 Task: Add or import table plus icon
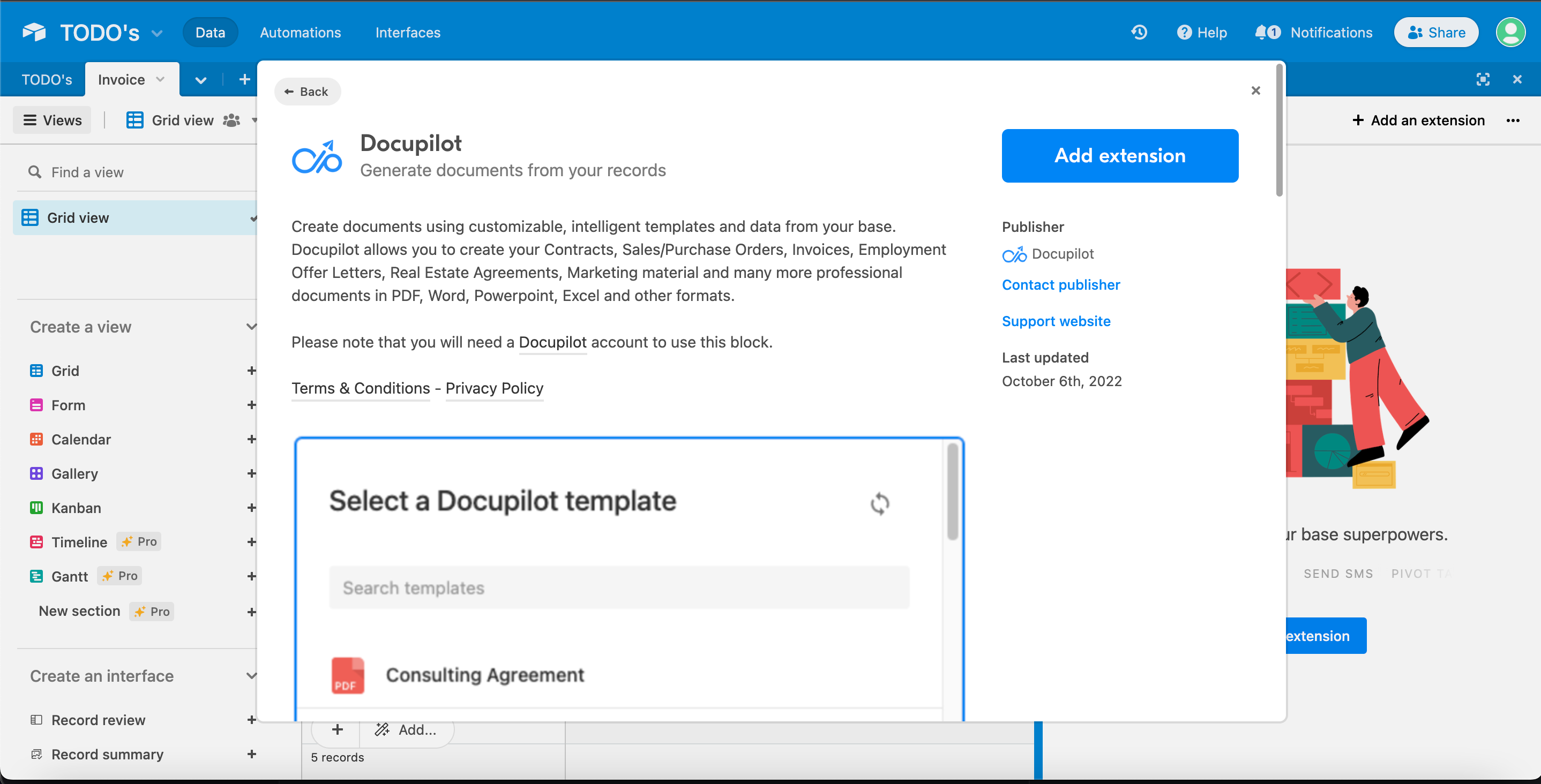[x=244, y=79]
